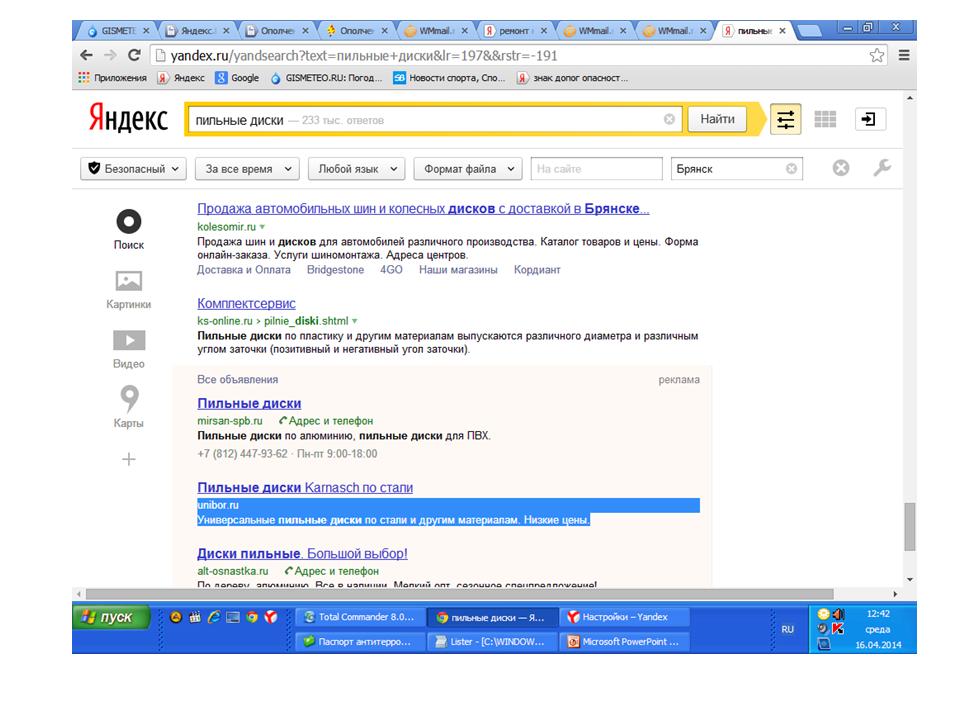Expand the За все время dropdown

(247, 168)
